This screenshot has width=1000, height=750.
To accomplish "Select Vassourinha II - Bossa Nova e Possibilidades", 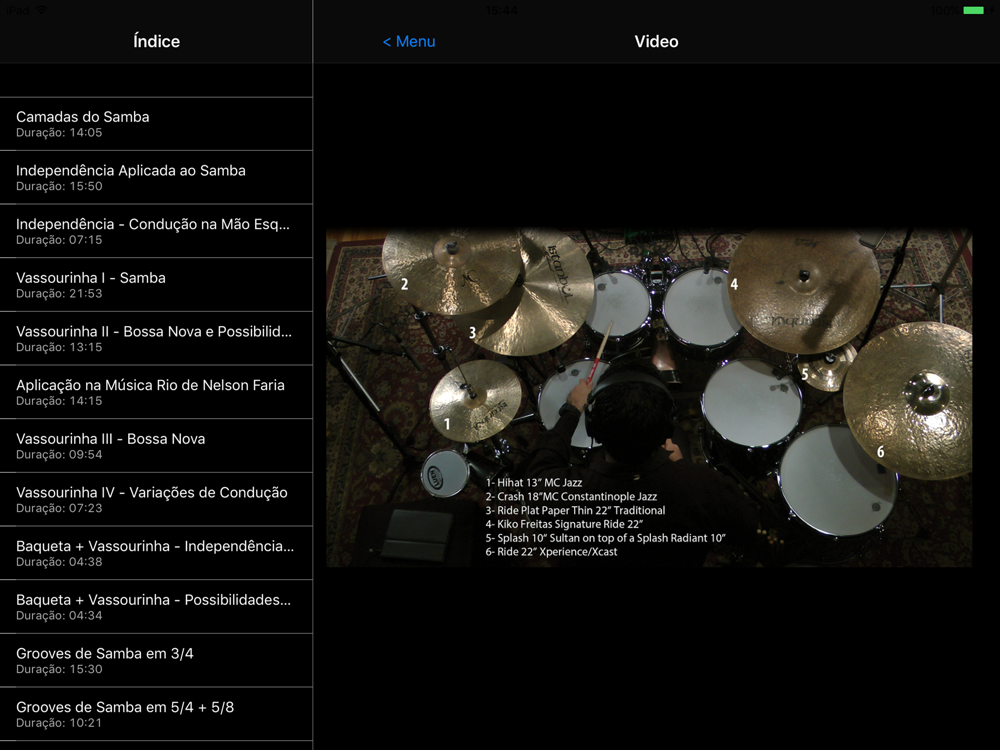I will [x=156, y=338].
